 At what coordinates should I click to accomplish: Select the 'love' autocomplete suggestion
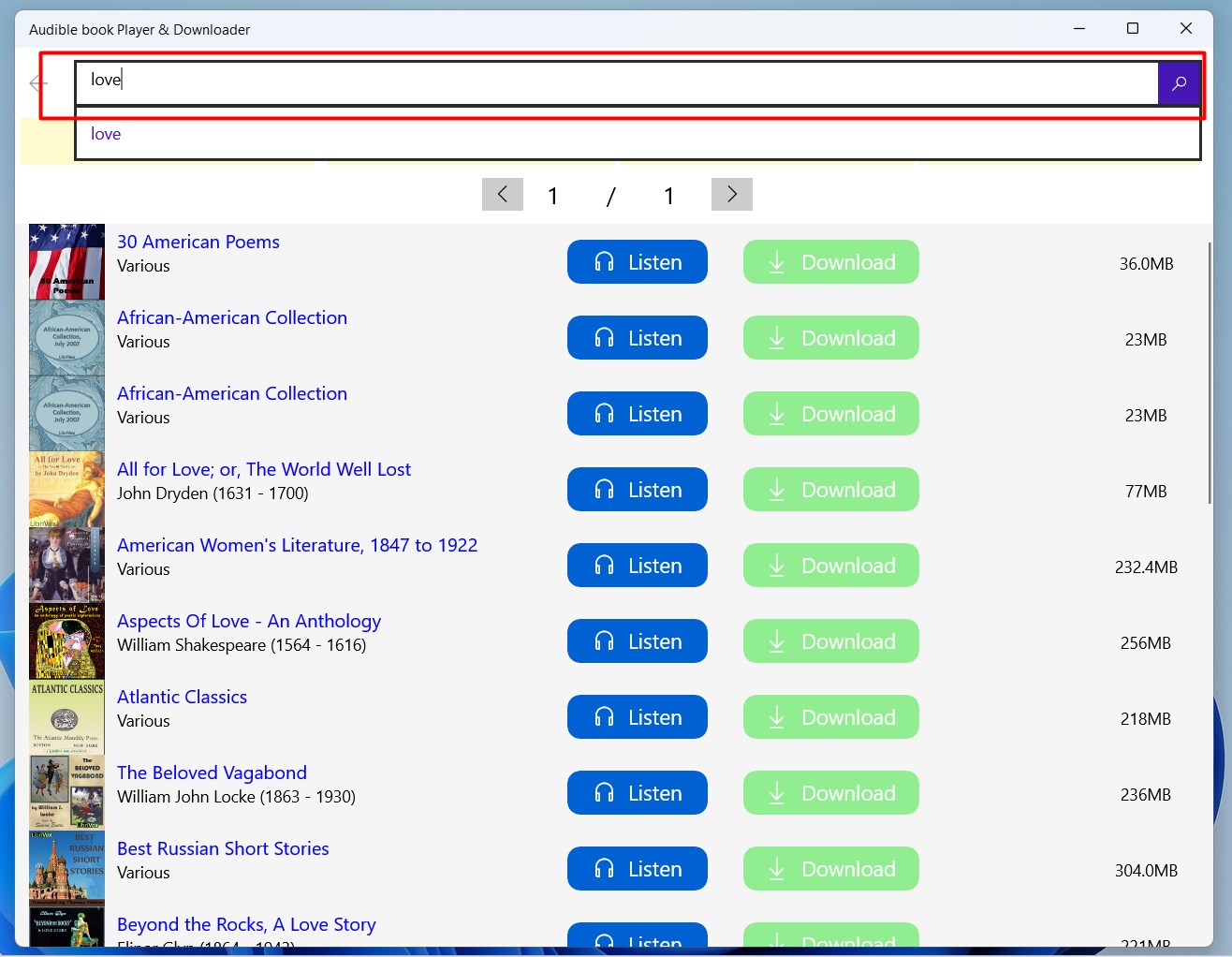coord(105,134)
